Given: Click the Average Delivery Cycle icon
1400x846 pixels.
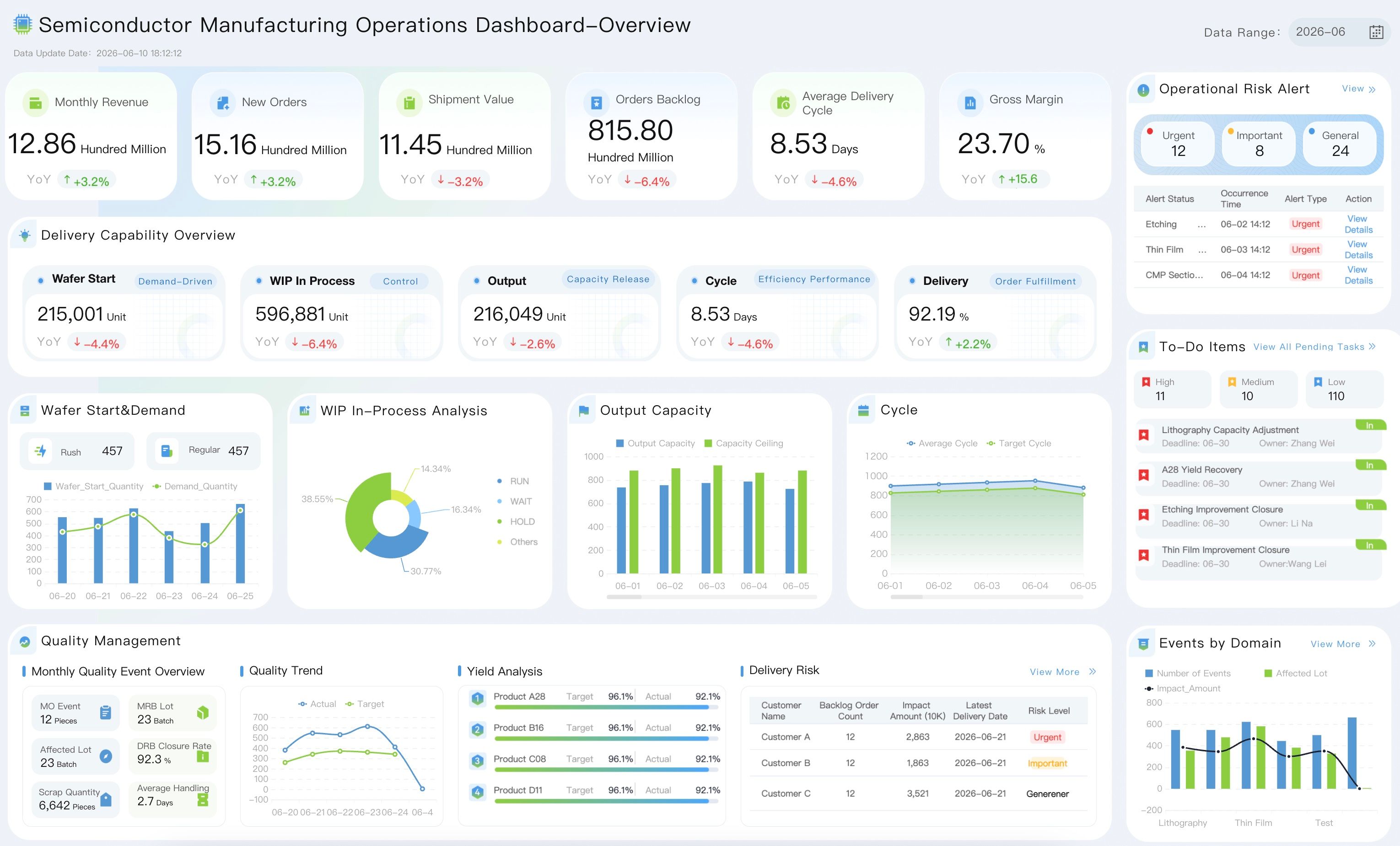Looking at the screenshot, I should coord(783,103).
